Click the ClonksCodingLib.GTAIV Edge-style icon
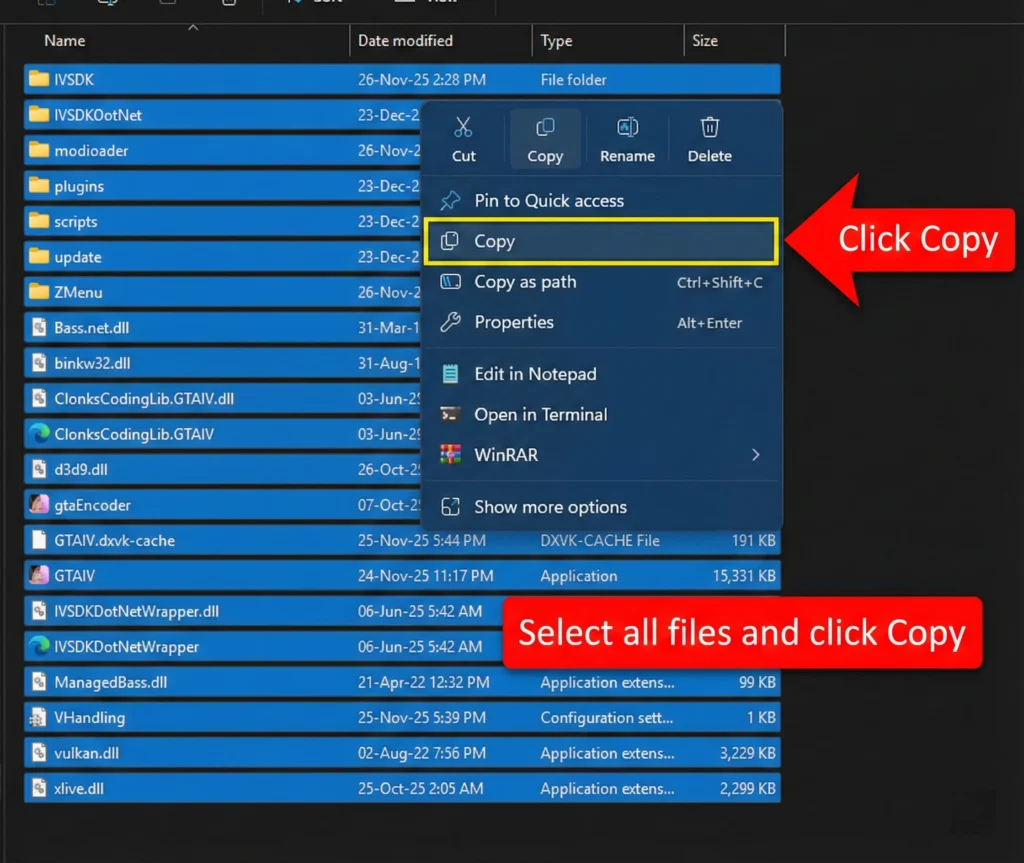The image size is (1024, 863). click(39, 434)
